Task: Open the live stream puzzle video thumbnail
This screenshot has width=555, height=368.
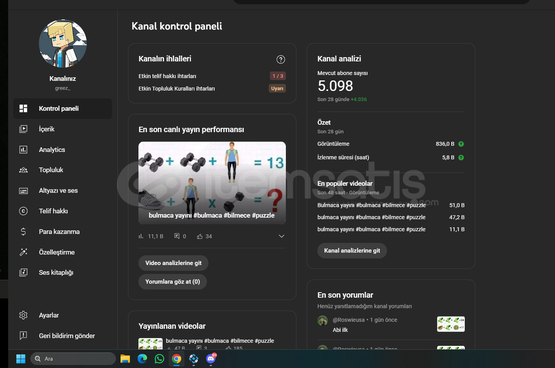Action: [212, 183]
